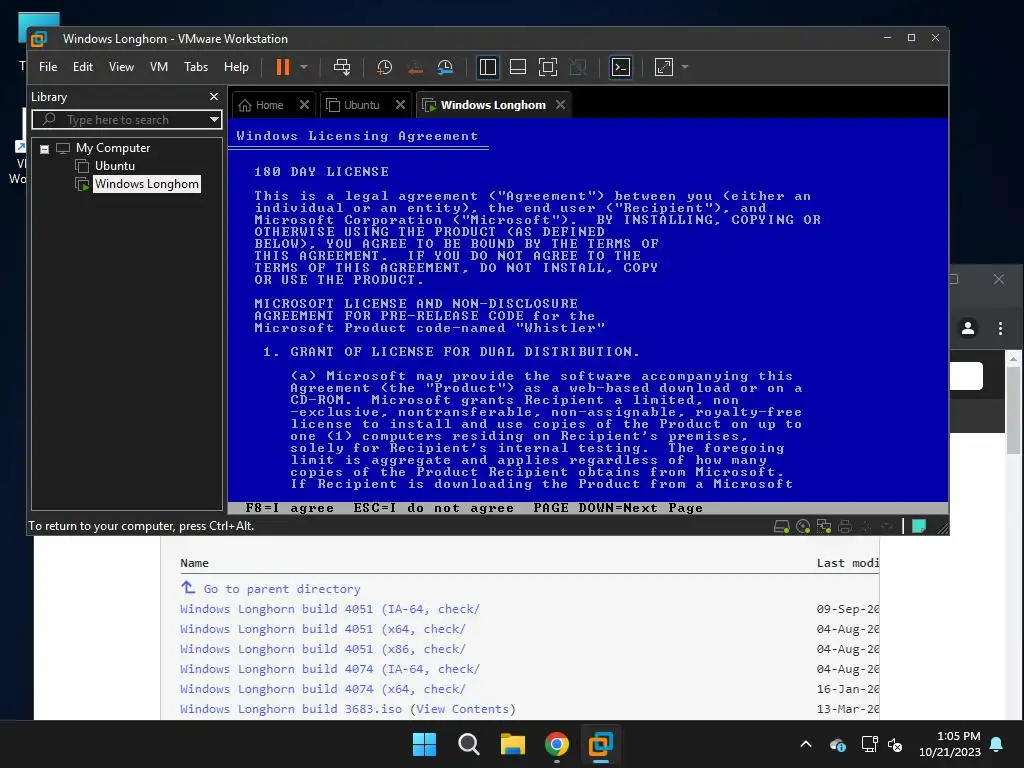Image resolution: width=1024 pixels, height=768 pixels.
Task: Open the VM menu
Action: pos(159,67)
